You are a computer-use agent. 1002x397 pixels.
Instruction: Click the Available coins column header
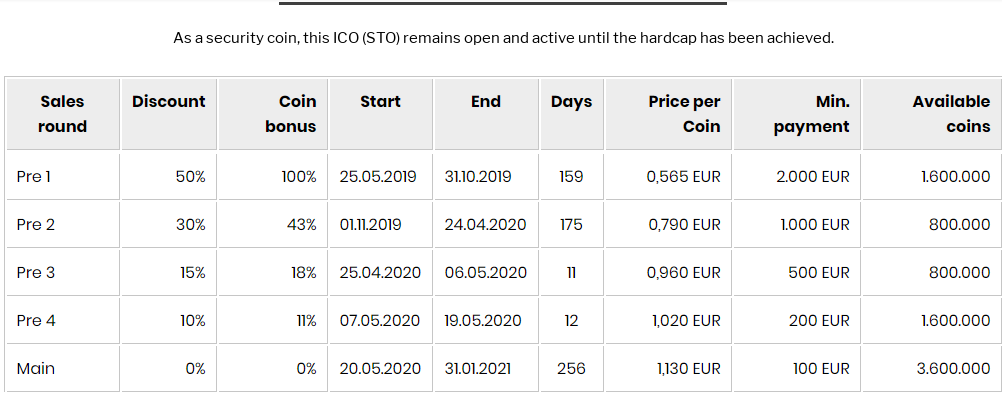coord(932,114)
